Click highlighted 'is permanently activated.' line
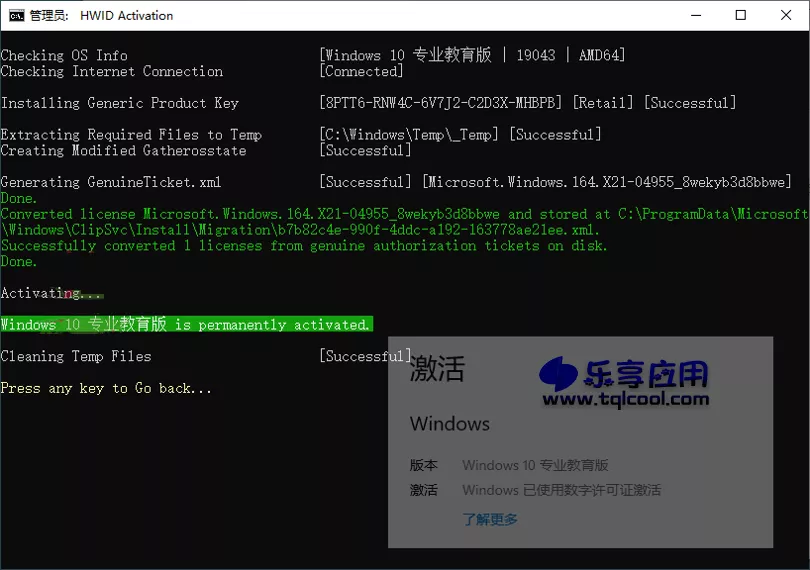 point(186,325)
